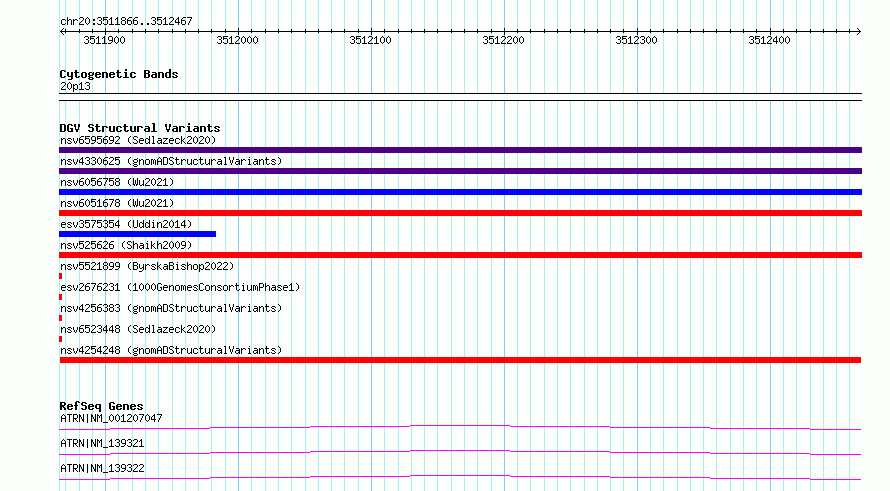Open variant esv3575354 (Uddin2014) label

click(126, 224)
